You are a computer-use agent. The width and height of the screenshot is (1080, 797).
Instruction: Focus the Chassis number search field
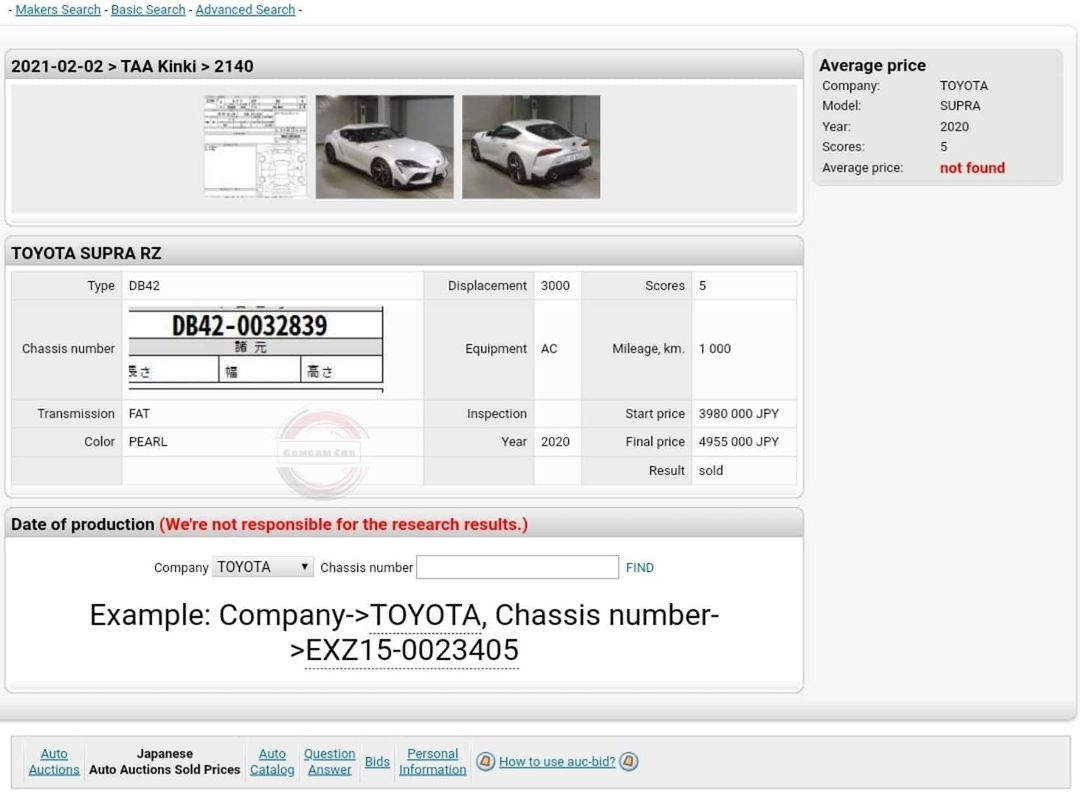pos(517,567)
